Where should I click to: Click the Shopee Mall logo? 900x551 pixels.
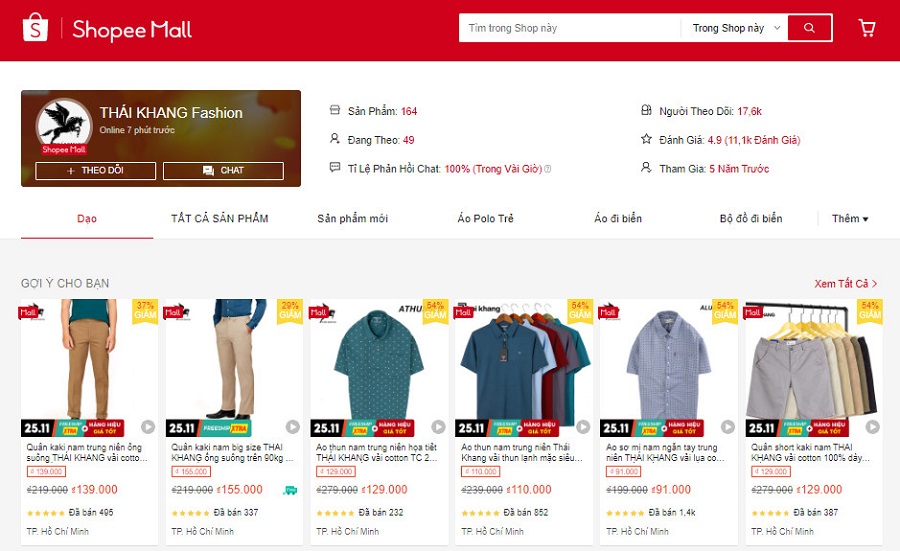[107, 29]
